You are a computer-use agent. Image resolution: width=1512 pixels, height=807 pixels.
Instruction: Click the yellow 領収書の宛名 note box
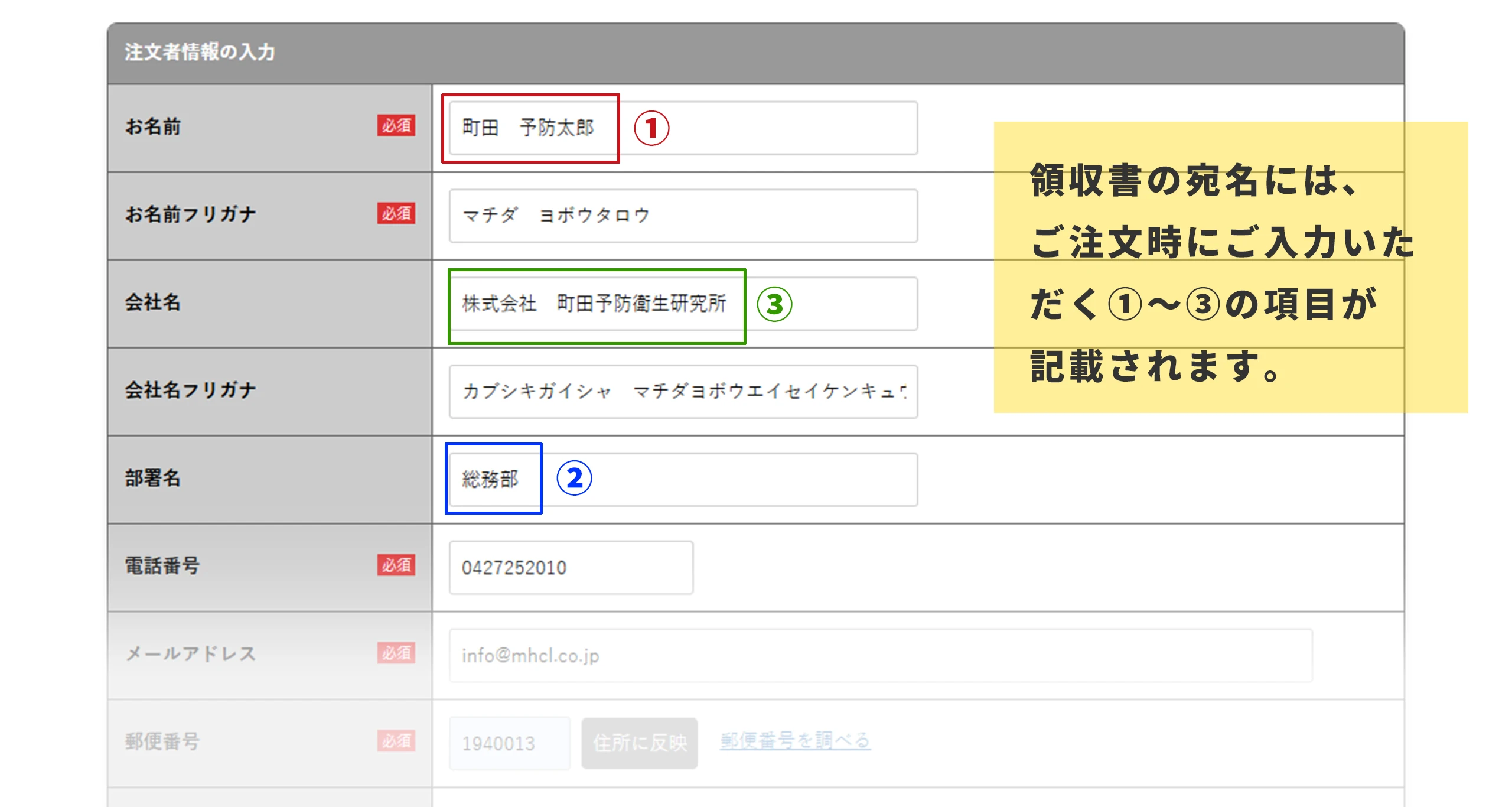tap(1230, 267)
